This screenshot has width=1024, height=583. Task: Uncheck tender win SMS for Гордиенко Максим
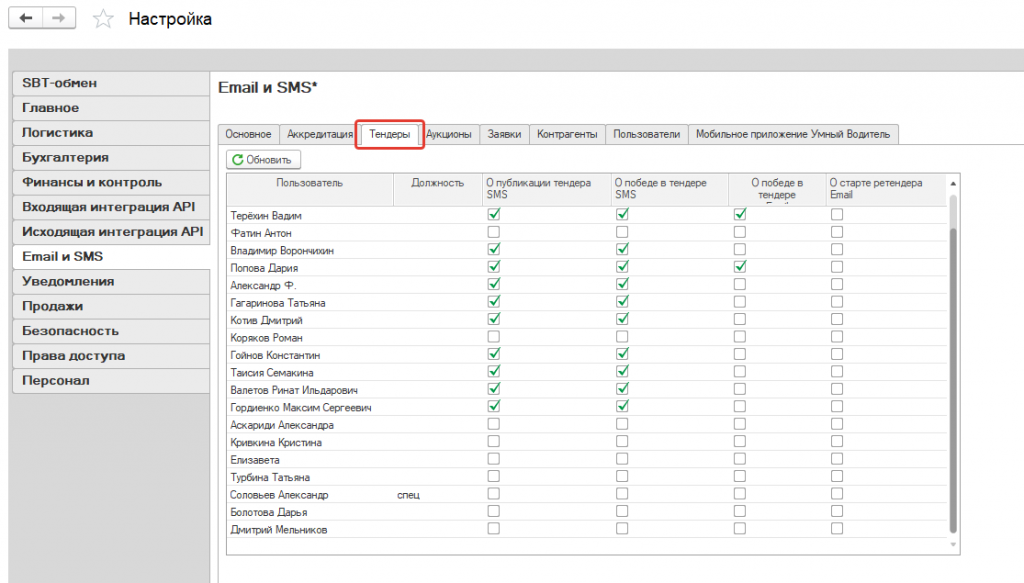tap(622, 406)
